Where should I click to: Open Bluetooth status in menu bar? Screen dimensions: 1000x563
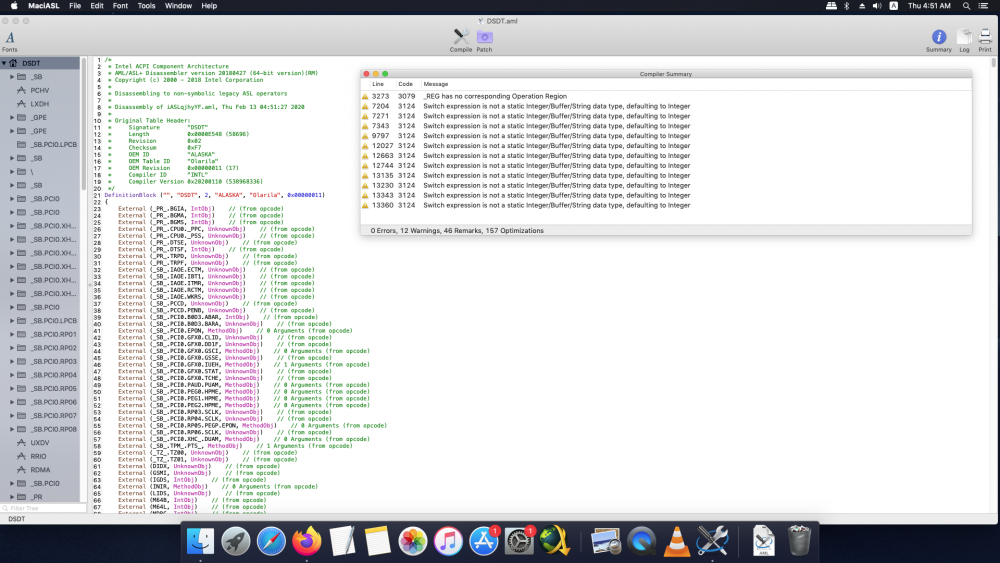(x=846, y=6)
